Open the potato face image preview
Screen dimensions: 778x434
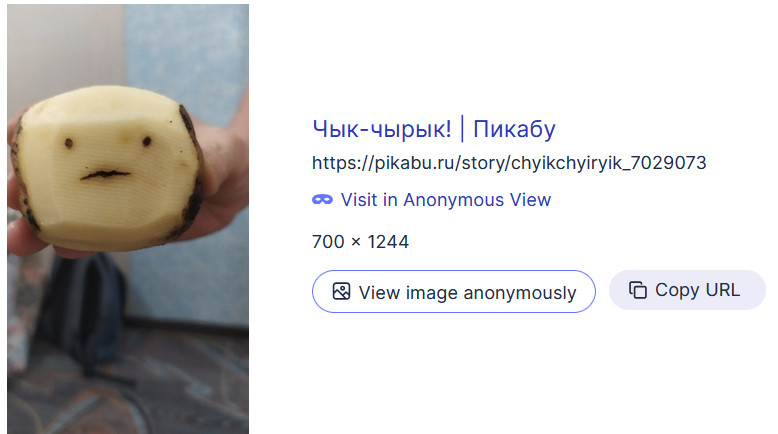(x=128, y=219)
